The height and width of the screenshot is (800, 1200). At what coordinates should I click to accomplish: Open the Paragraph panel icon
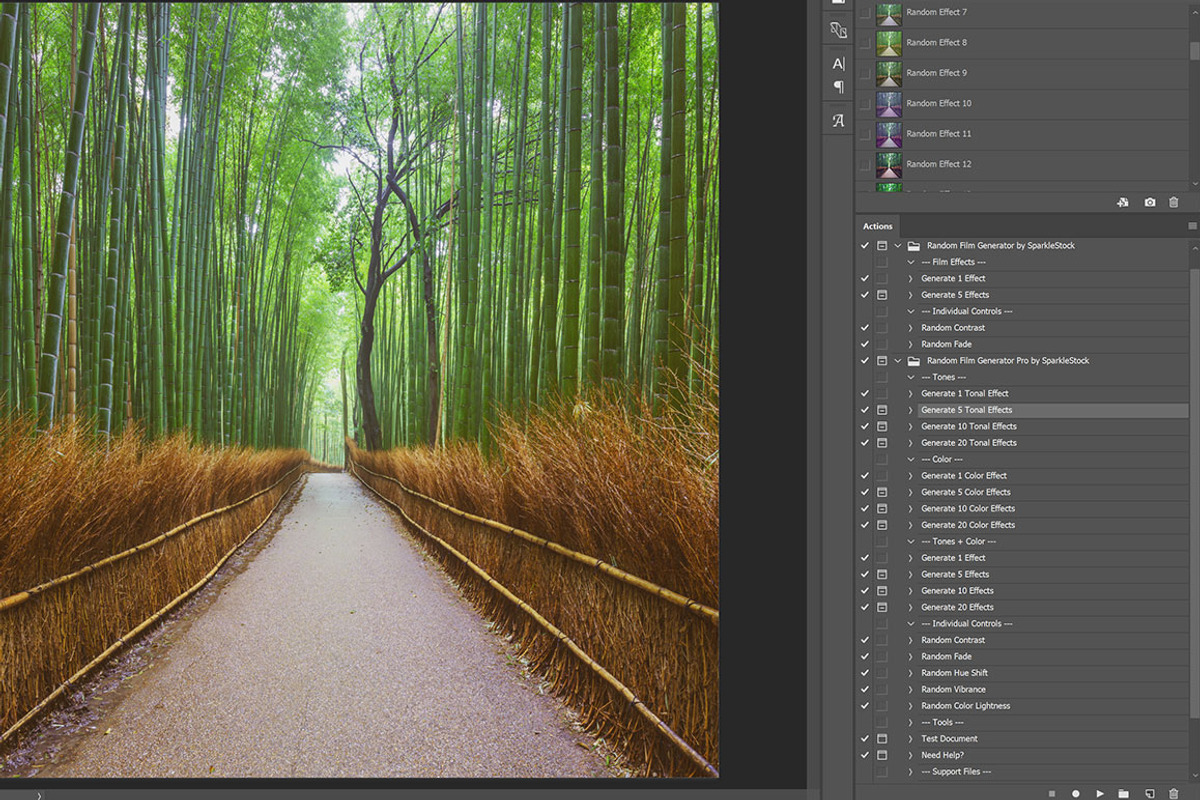point(838,87)
